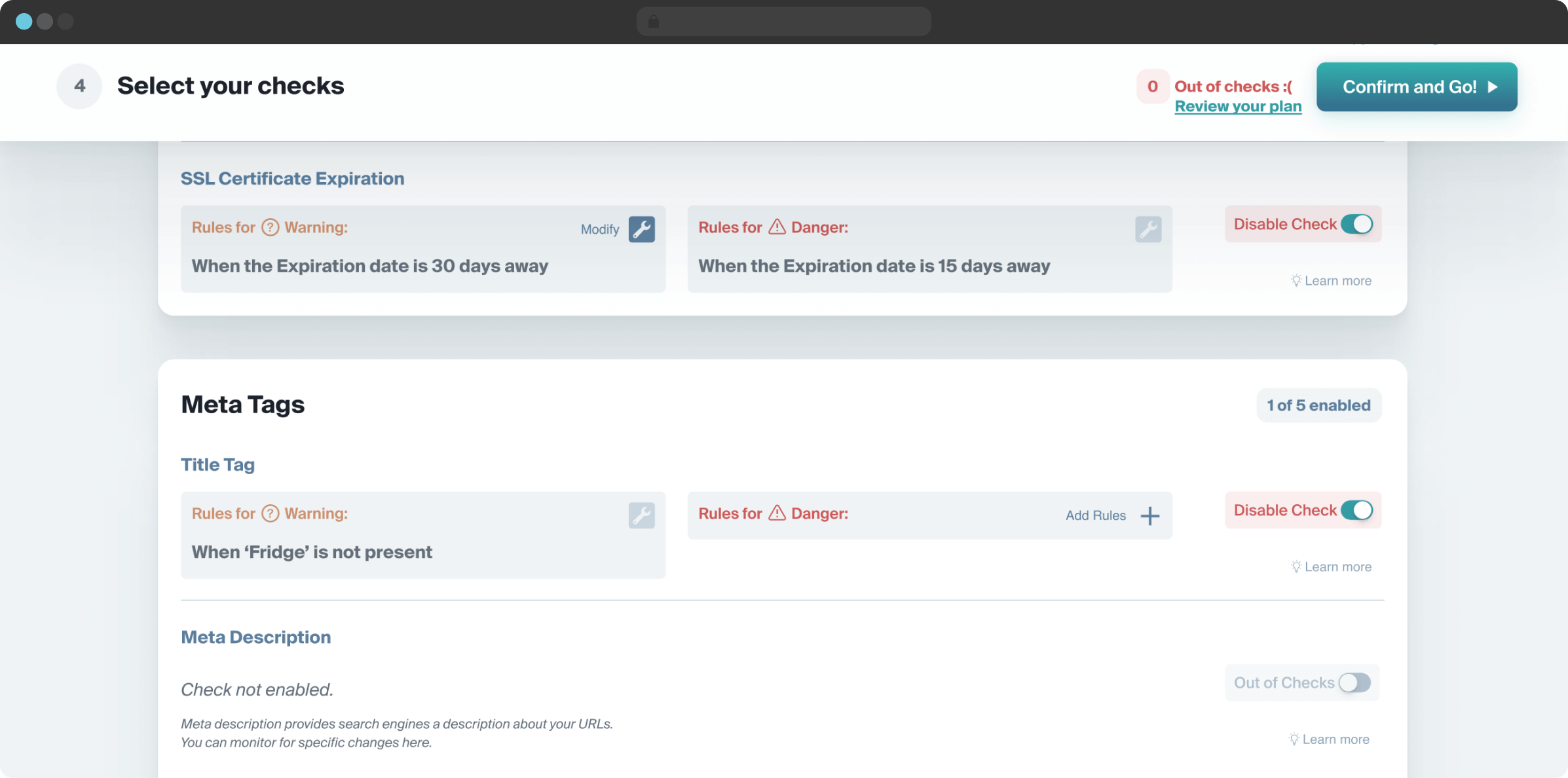Click the step 4 number badge
The width and height of the screenshot is (1568, 778).
pos(79,86)
